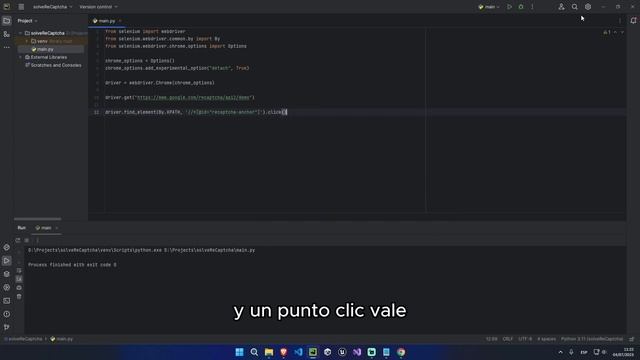Image resolution: width=640 pixels, height=360 pixels.
Task: Open Python Console tool window icon
Action: 7,247
